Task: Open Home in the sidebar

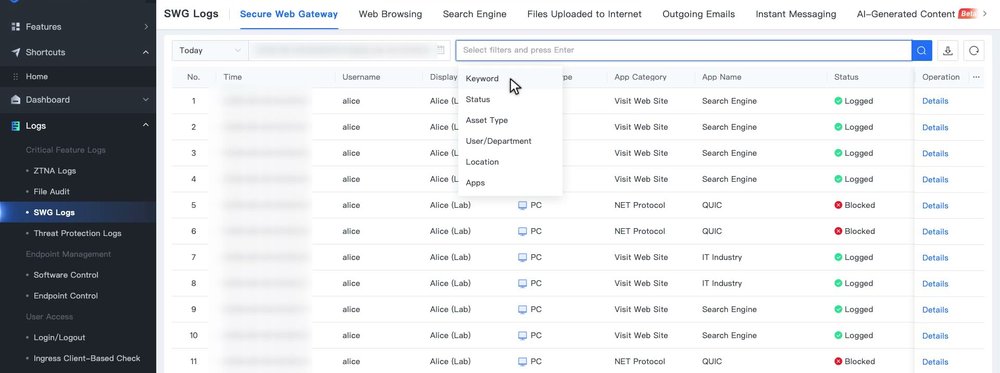Action: tap(36, 77)
